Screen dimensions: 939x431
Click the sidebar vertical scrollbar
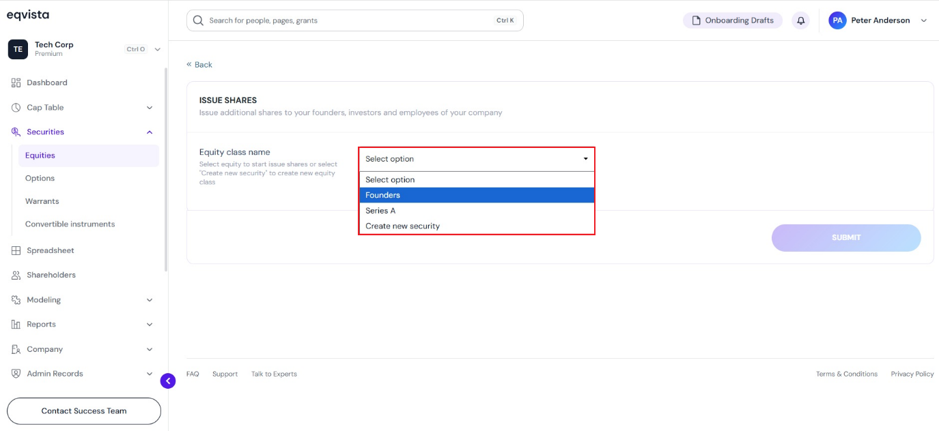pyautogui.click(x=166, y=169)
